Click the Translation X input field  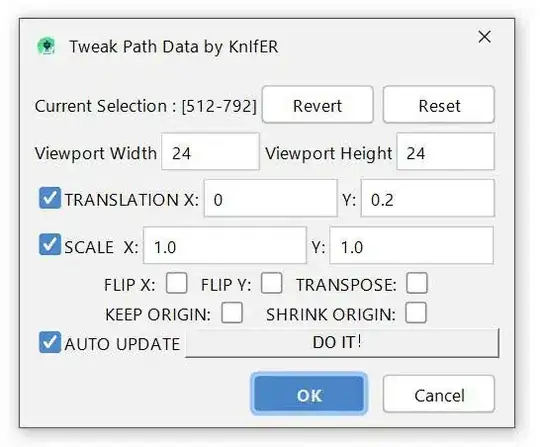[x=271, y=198]
